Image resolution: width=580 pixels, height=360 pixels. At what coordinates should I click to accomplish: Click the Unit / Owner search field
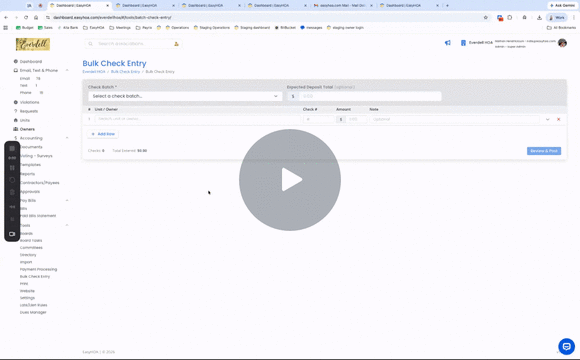pyautogui.click(x=198, y=119)
